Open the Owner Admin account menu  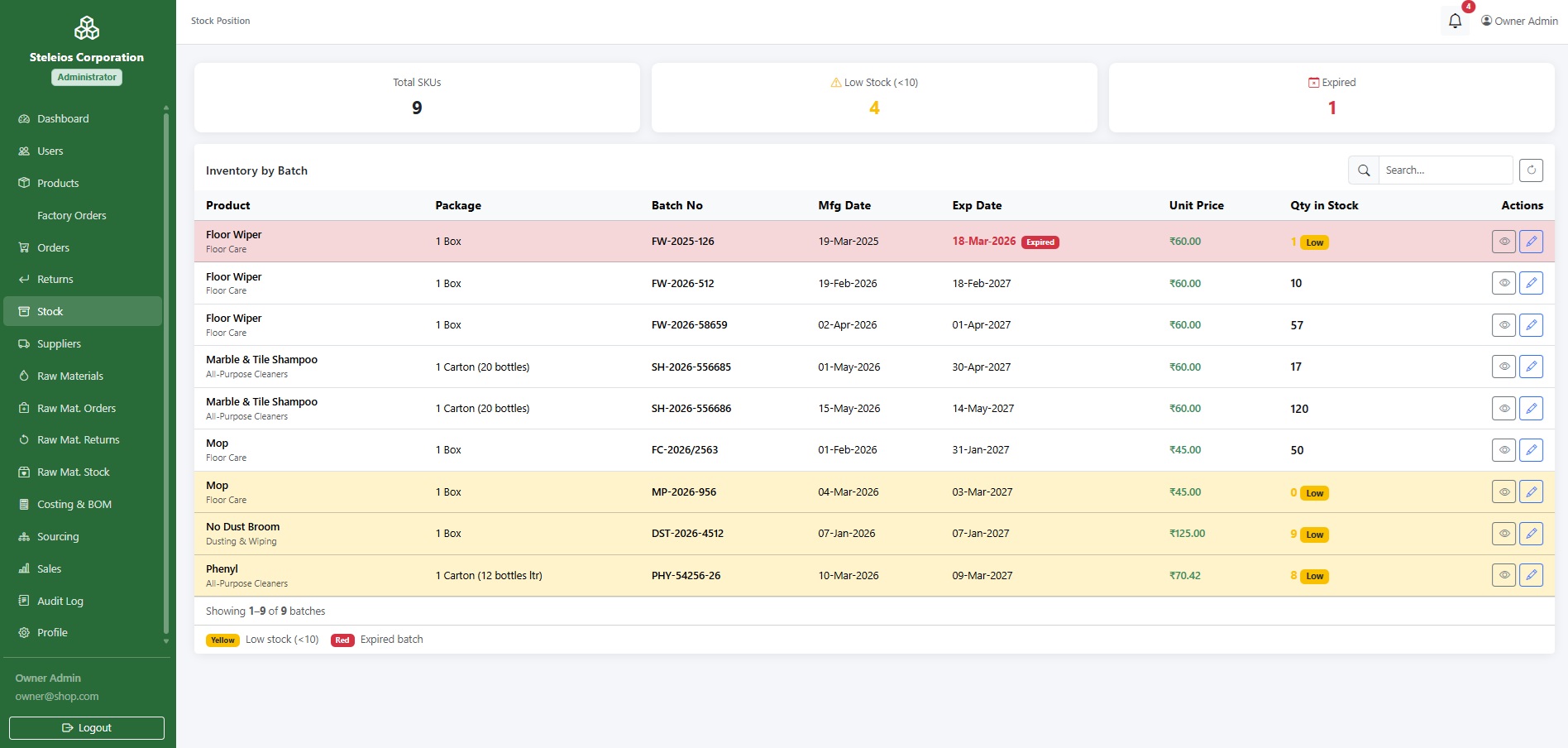click(x=1519, y=21)
